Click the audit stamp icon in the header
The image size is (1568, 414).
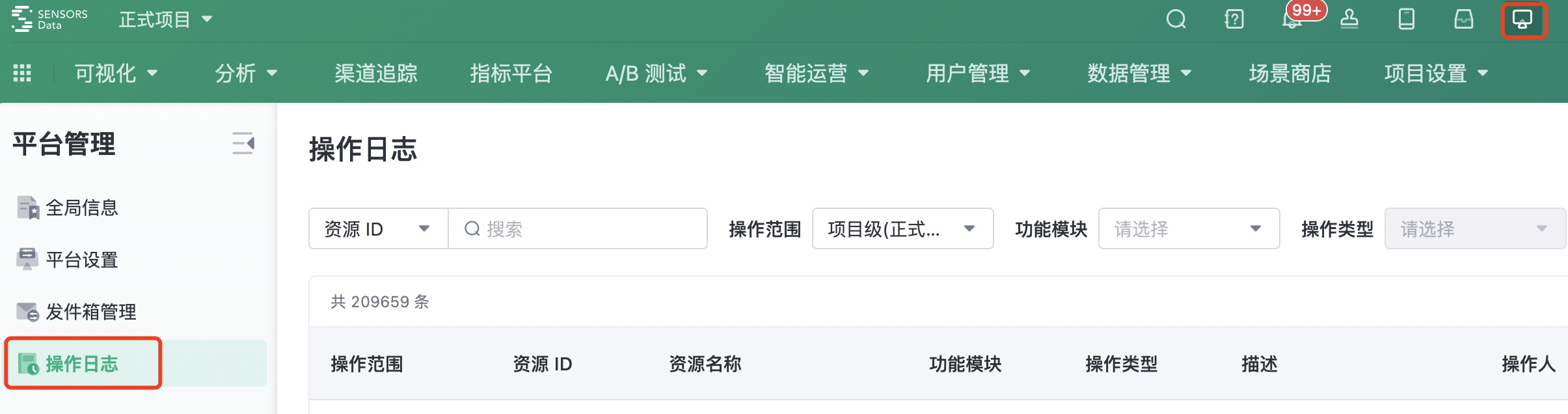point(1348,19)
